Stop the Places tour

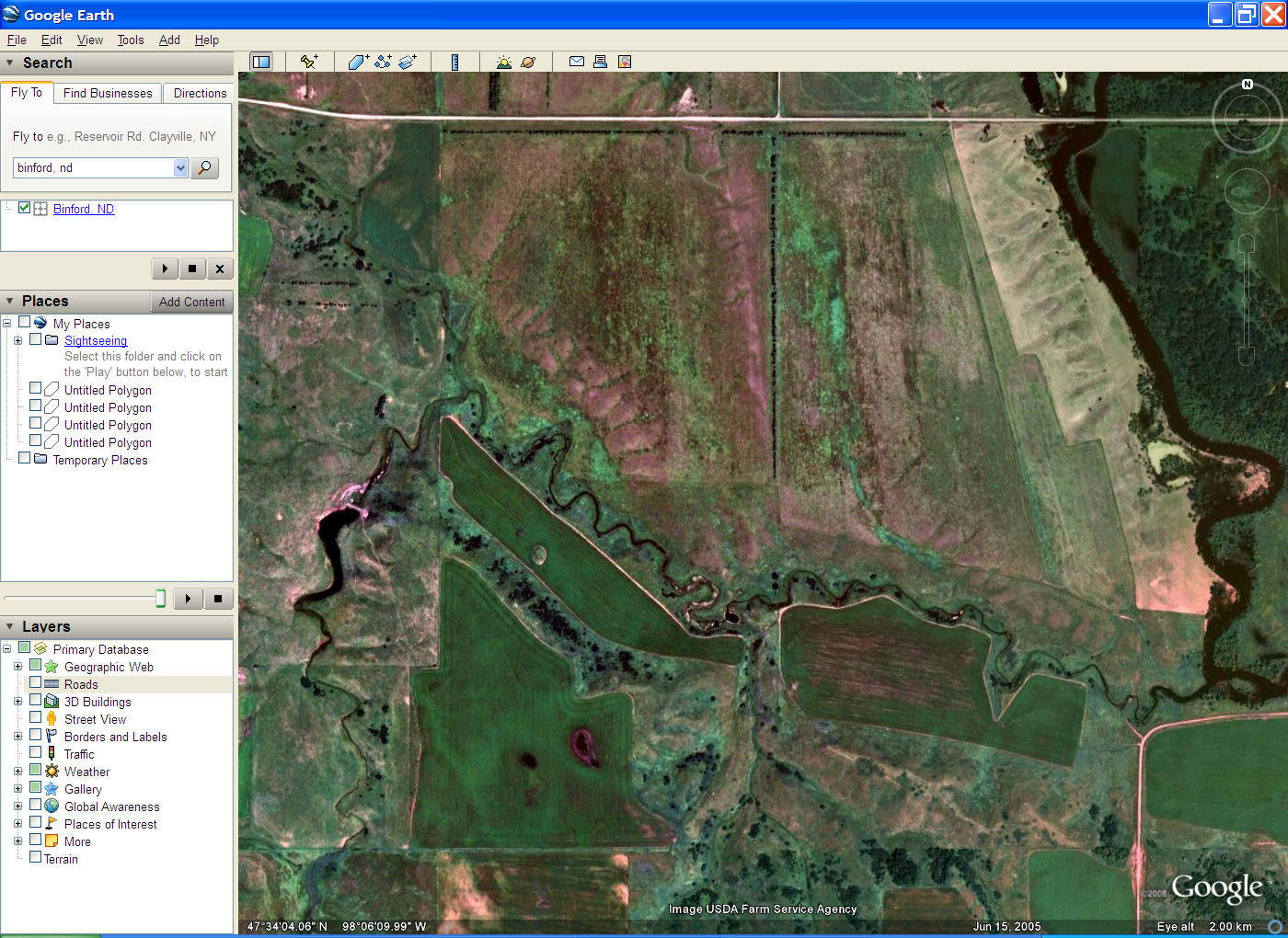tap(218, 599)
